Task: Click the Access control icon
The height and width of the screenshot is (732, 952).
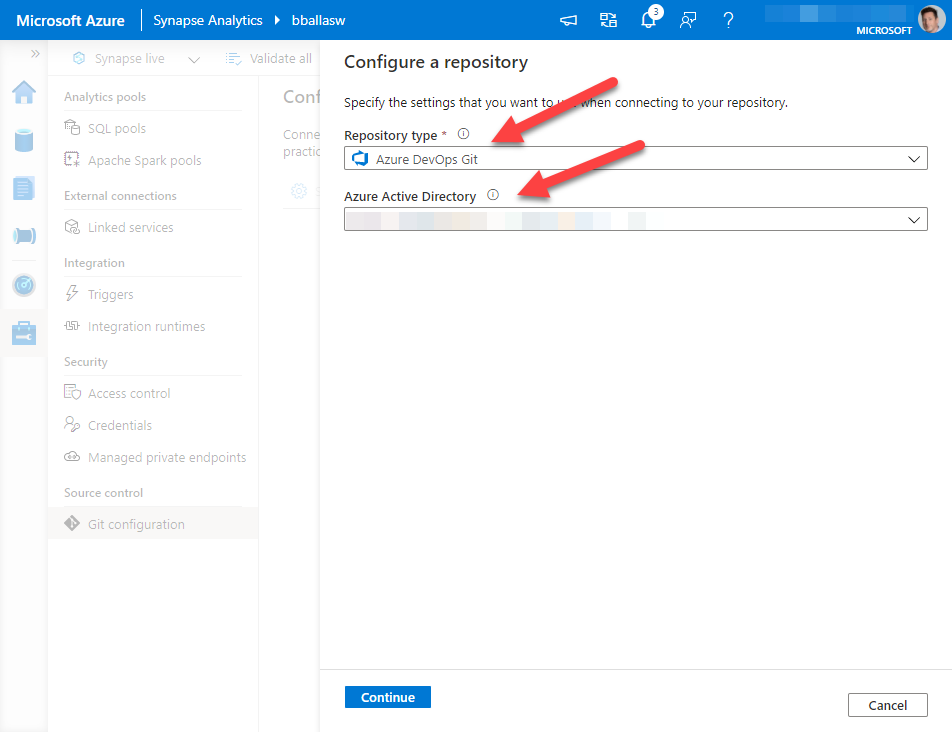Action: pyautogui.click(x=72, y=392)
